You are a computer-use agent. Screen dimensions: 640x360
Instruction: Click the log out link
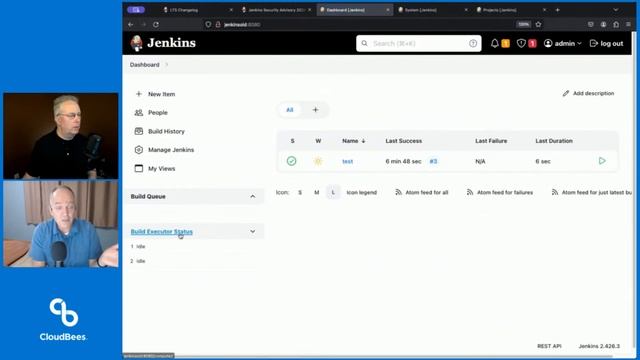tap(607, 43)
